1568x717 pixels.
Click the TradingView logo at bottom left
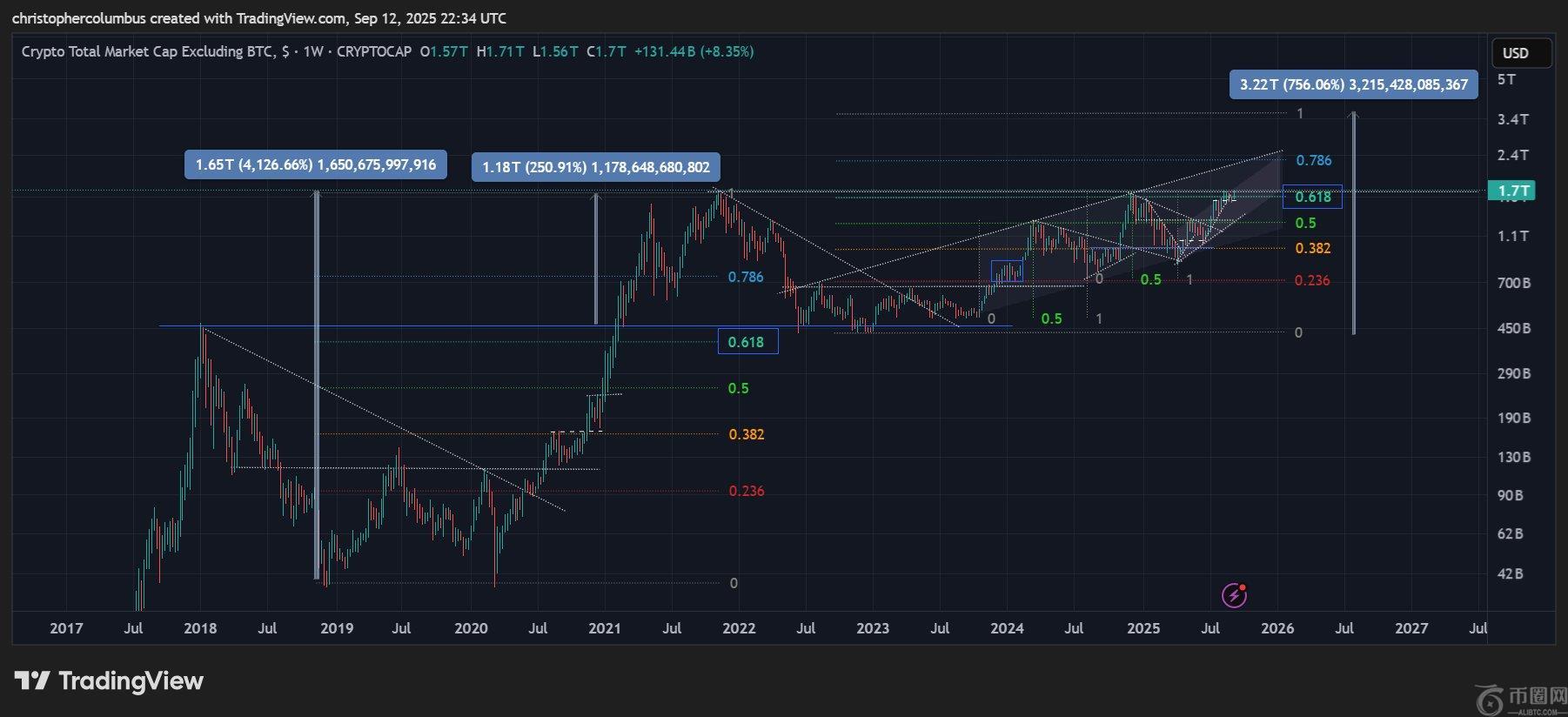tap(109, 680)
